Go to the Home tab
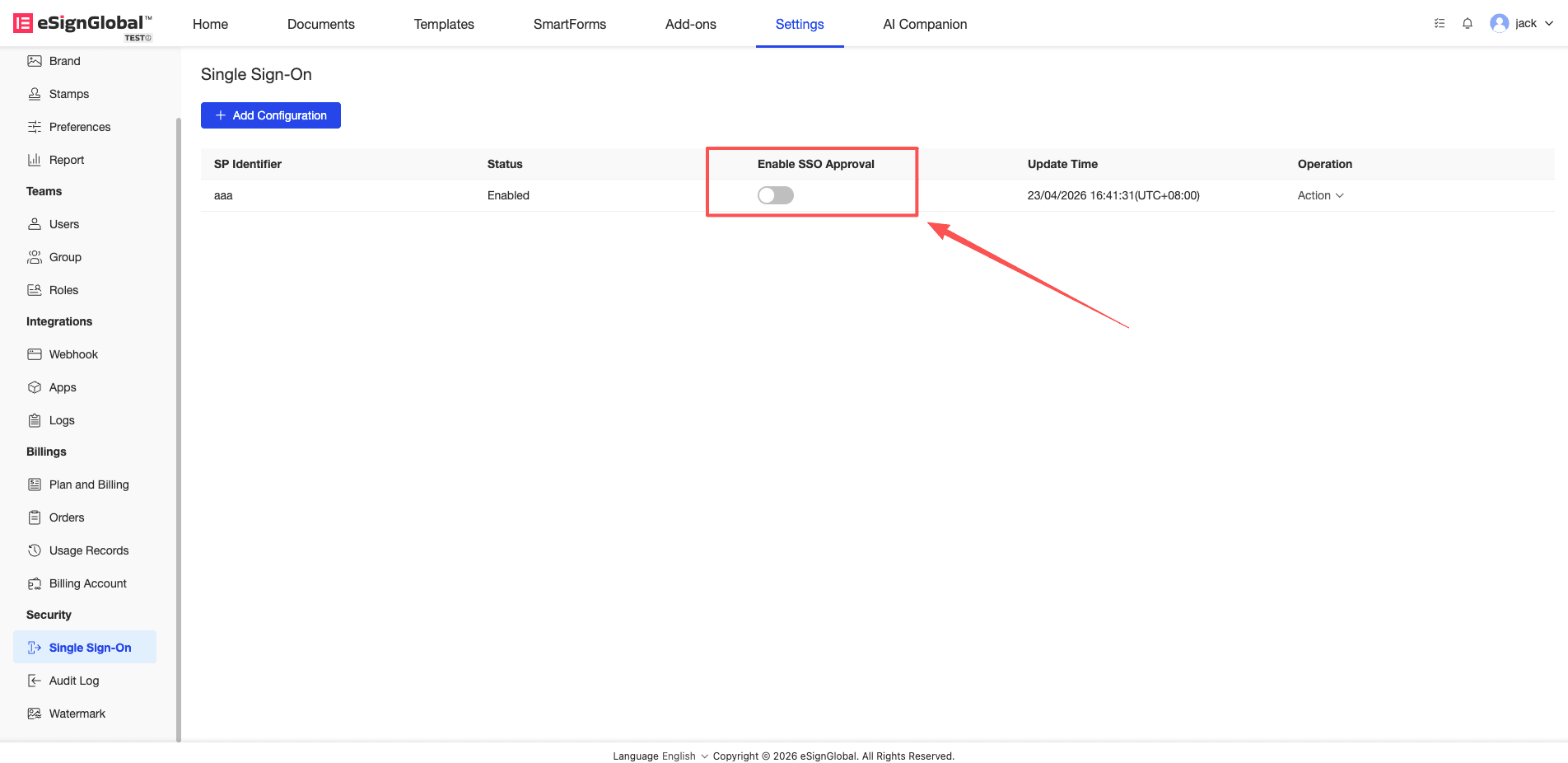This screenshot has width=1568, height=763. [210, 24]
